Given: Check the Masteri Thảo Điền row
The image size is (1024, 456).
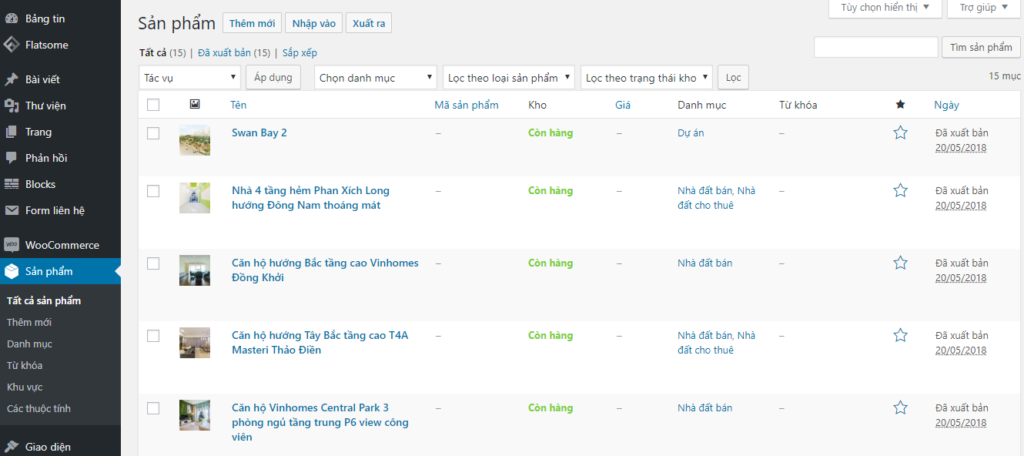Looking at the screenshot, I should click(x=153, y=336).
